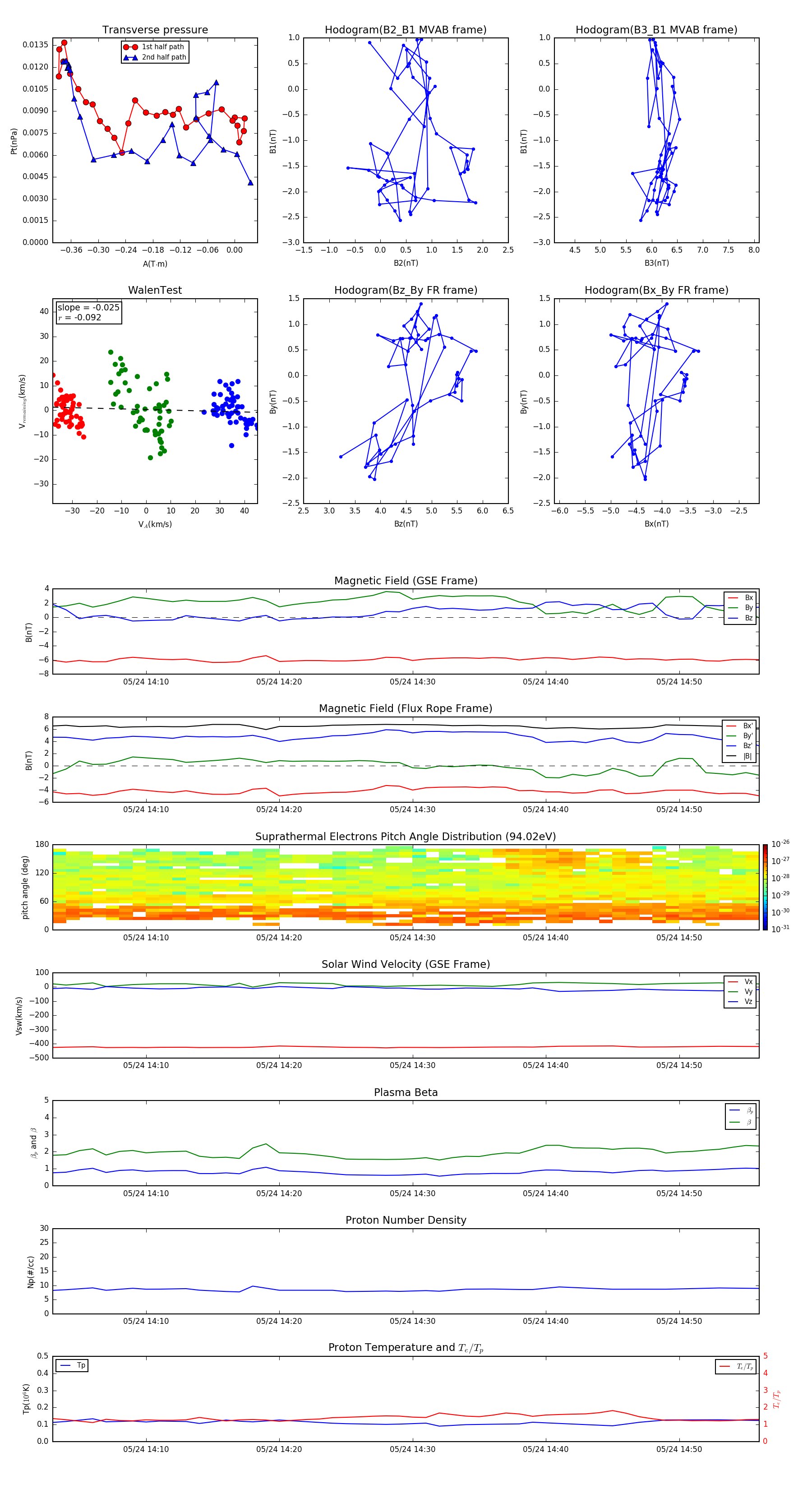This screenshot has width=812, height=1489.
Task: Click the 'VA(km/s)' x-axis label
Action: click(155, 524)
